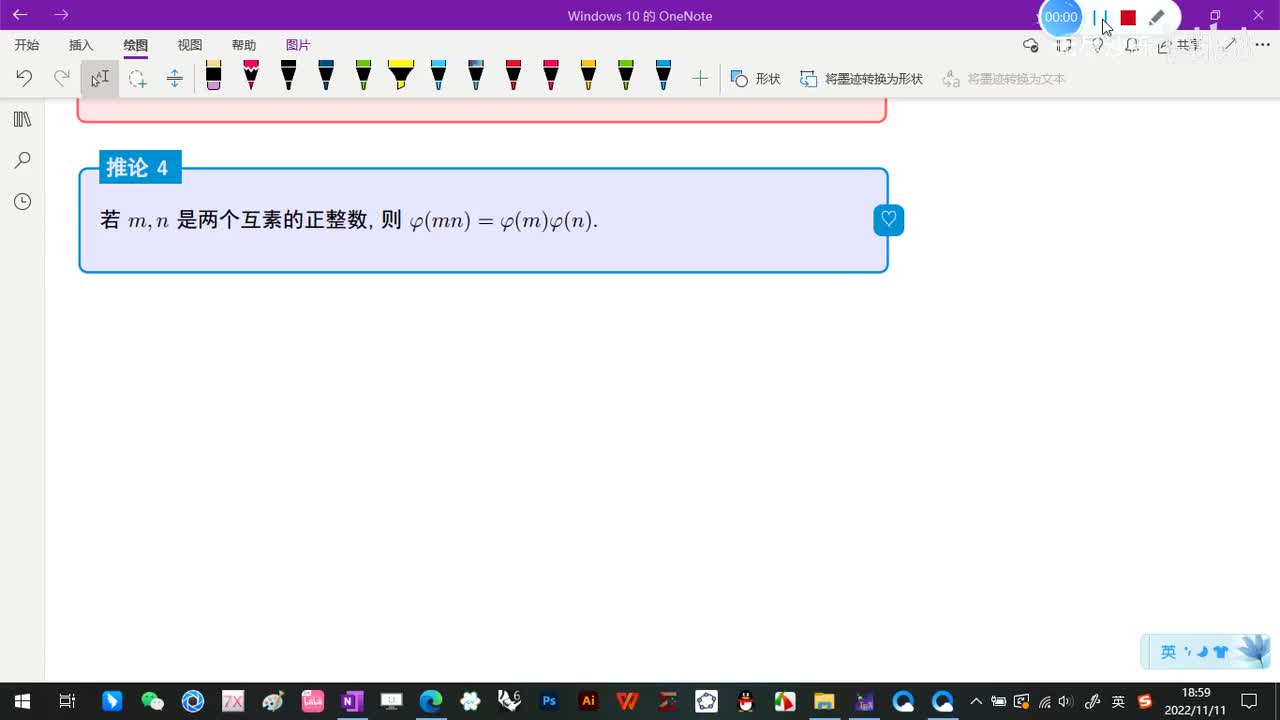Switch to the 图片 ribbon tab
1280x720 pixels.
click(x=298, y=45)
